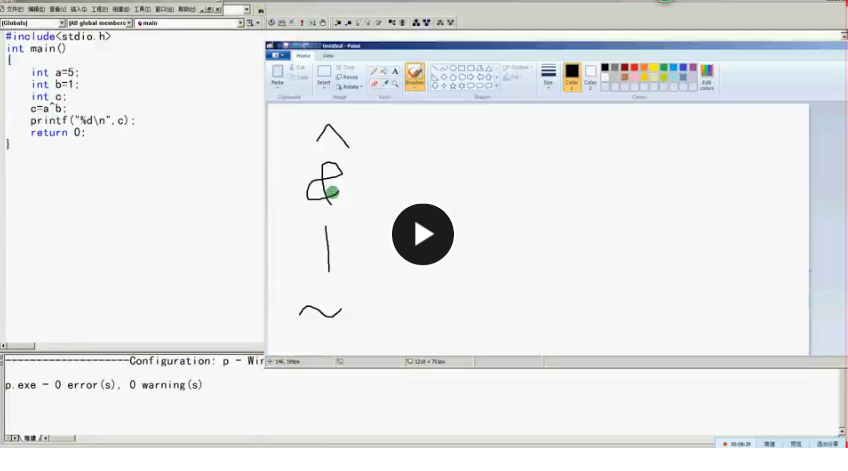The height and width of the screenshot is (471, 848).
Task: Click the Select tool in Paint
Action: (x=324, y=74)
